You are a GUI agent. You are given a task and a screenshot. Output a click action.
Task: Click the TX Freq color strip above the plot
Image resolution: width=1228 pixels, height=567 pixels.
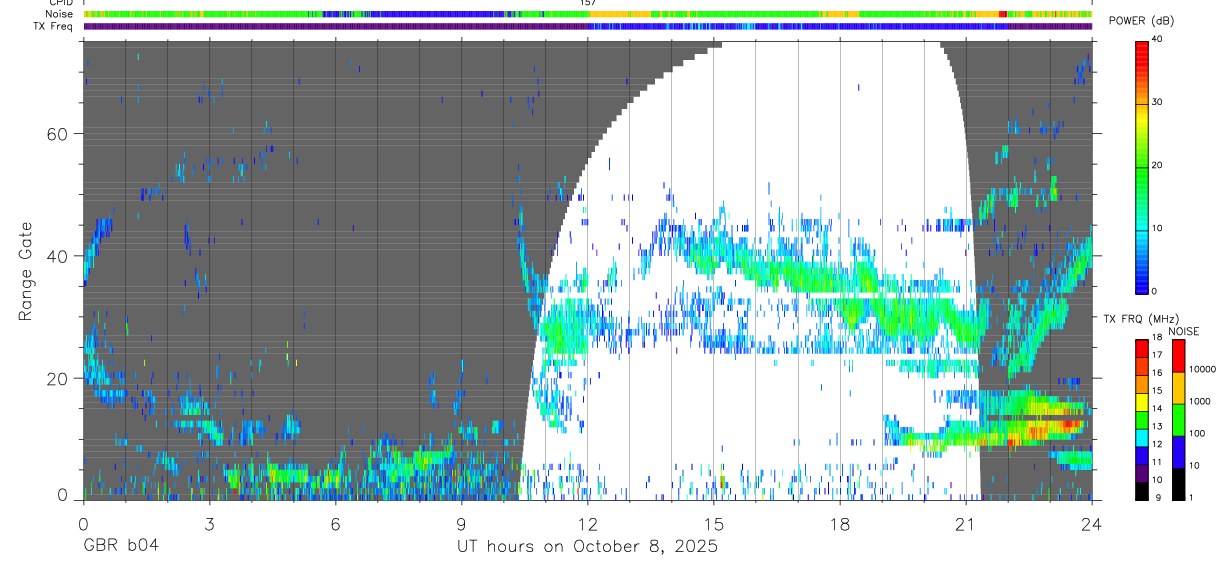point(587,26)
